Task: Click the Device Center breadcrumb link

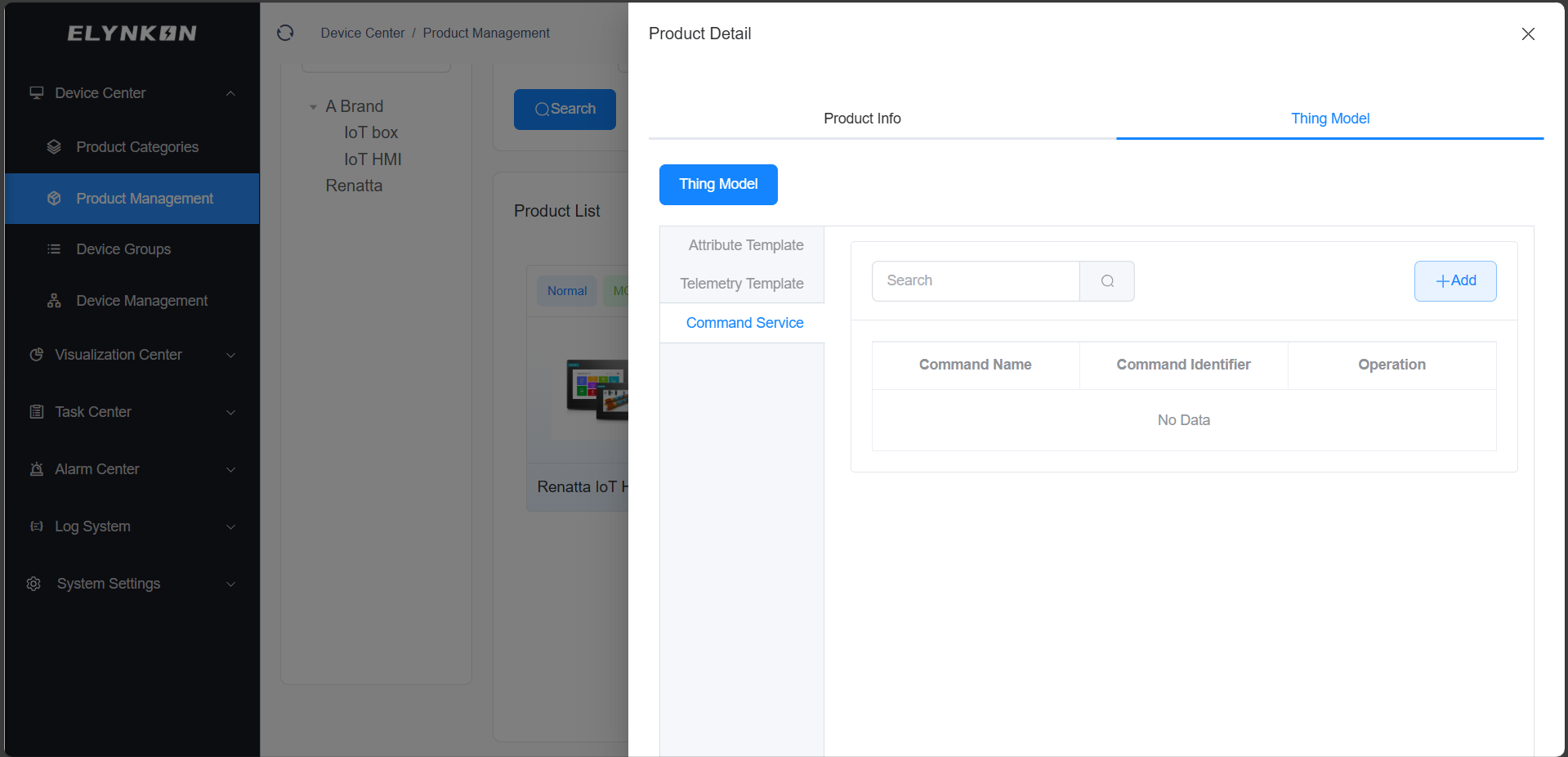Action: [363, 33]
